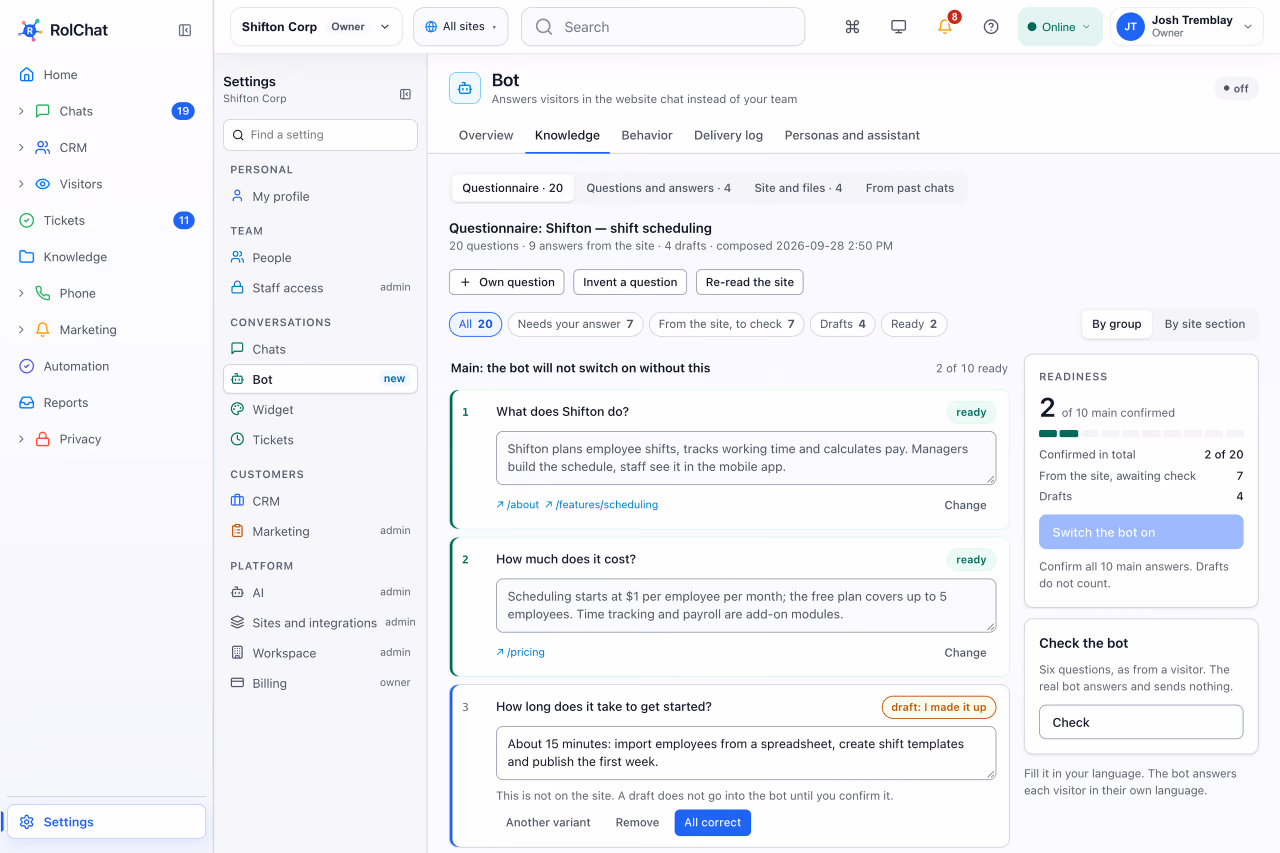Viewport: 1280px width, 853px height.
Task: Confirm draft with All correct
Action: (712, 823)
